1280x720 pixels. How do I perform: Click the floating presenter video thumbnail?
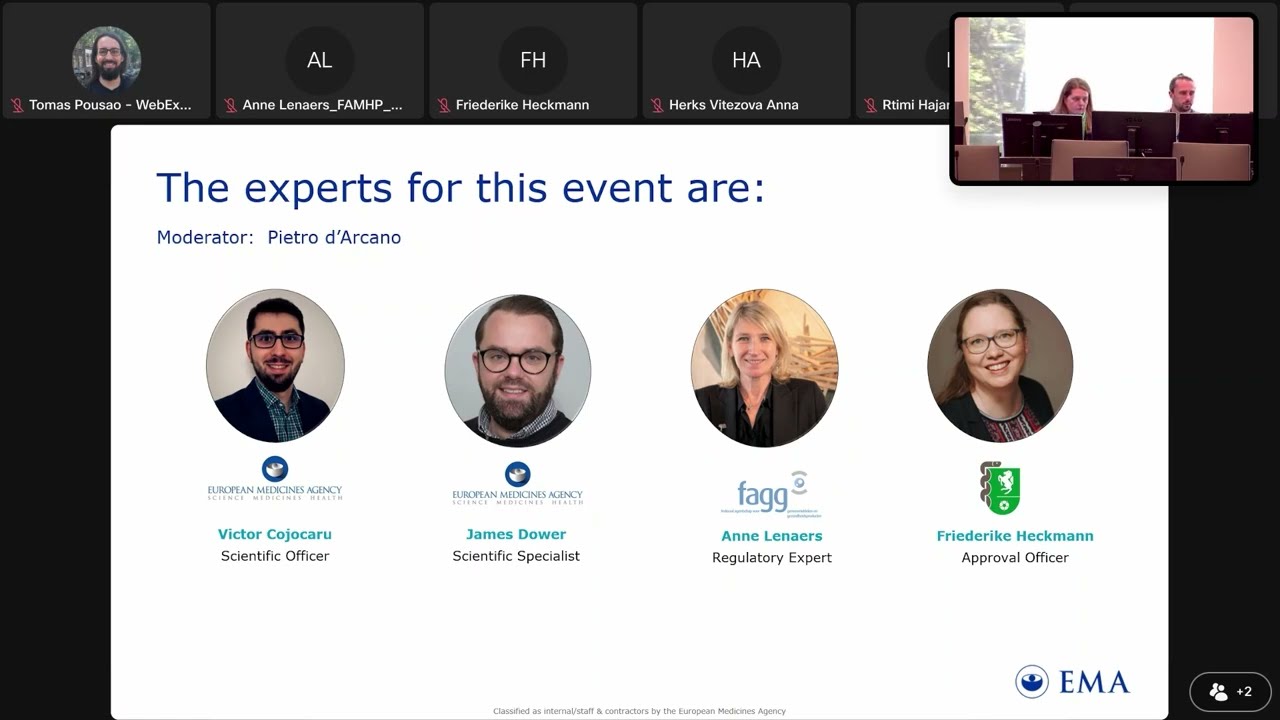point(1103,99)
